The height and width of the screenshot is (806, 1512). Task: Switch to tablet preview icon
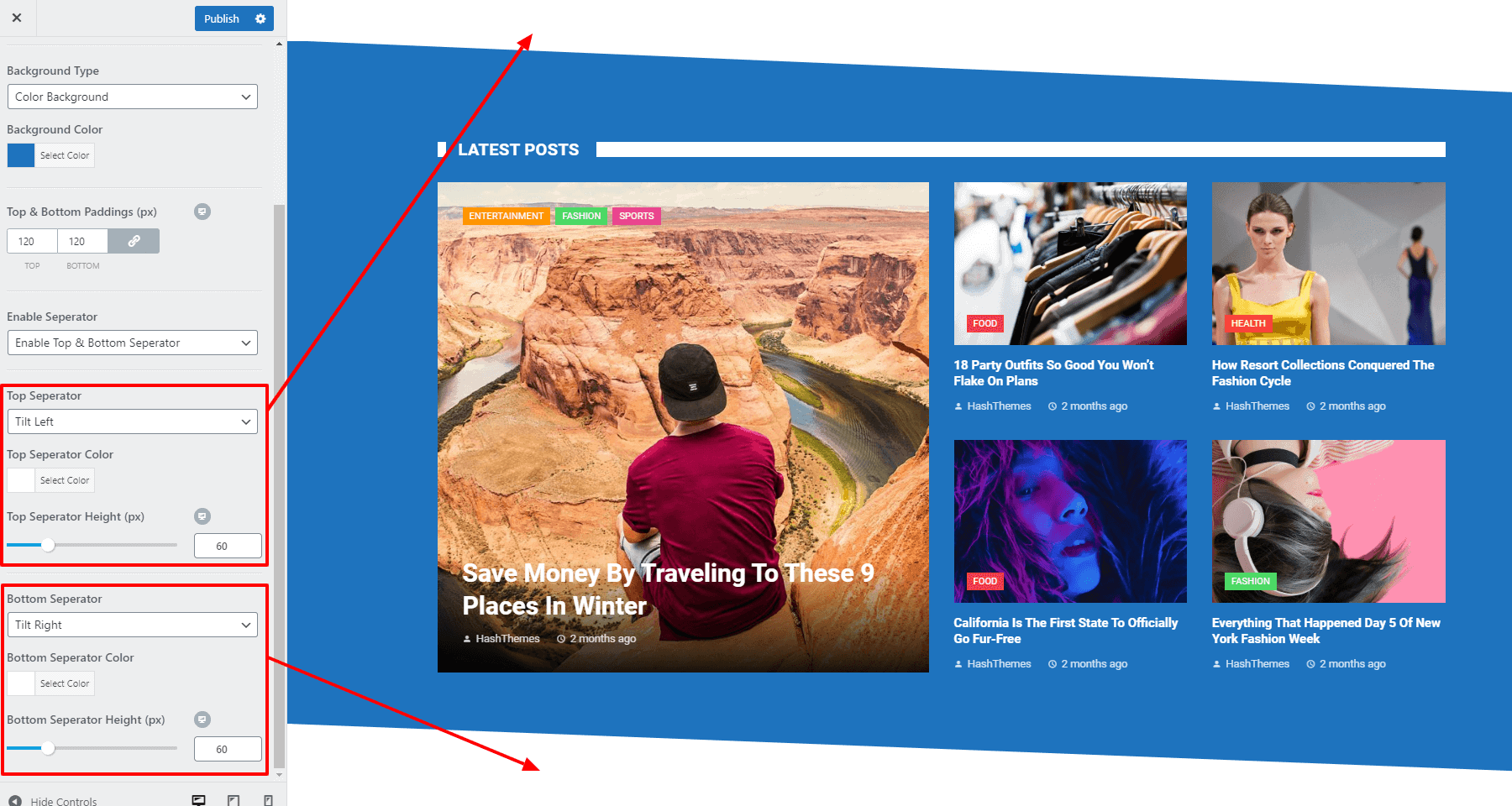click(234, 800)
